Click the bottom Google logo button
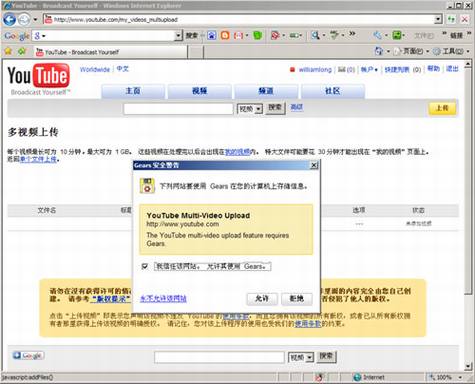This screenshot has height=384, width=475. point(28,356)
